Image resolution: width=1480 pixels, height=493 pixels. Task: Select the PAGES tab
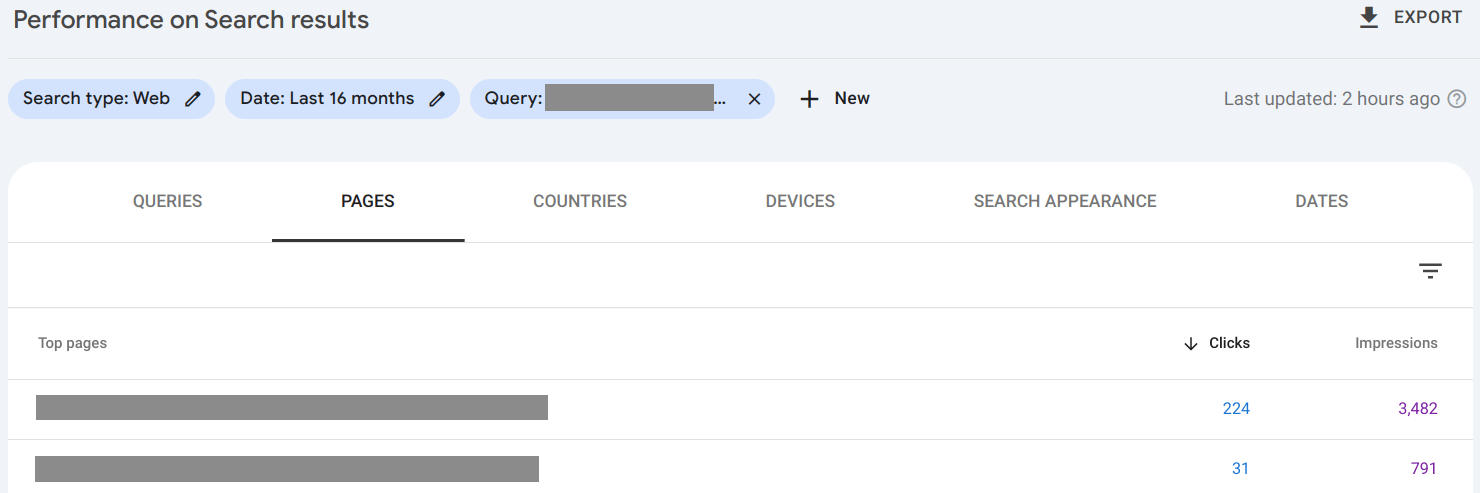pos(368,201)
